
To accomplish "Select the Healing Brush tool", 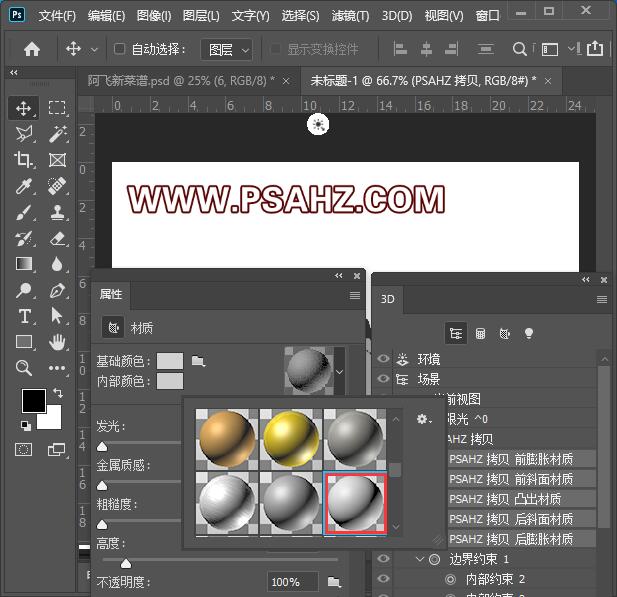I will tap(57, 186).
